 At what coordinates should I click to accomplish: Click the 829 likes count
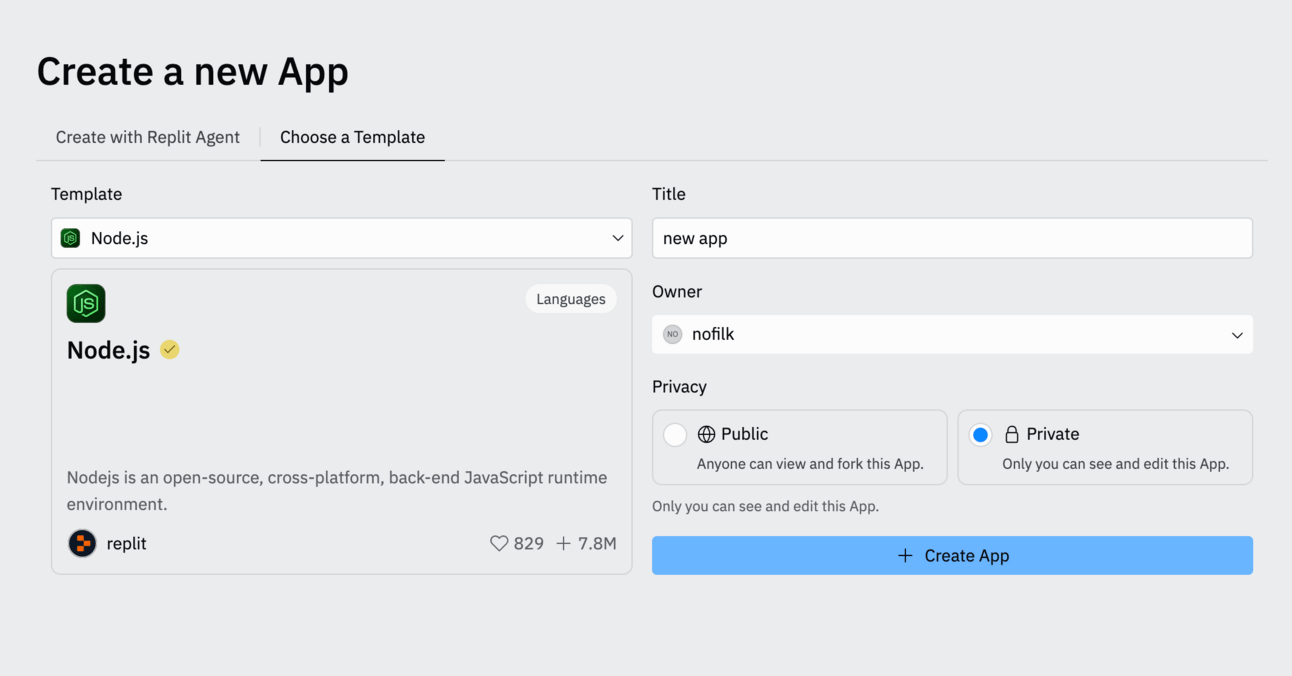[529, 544]
